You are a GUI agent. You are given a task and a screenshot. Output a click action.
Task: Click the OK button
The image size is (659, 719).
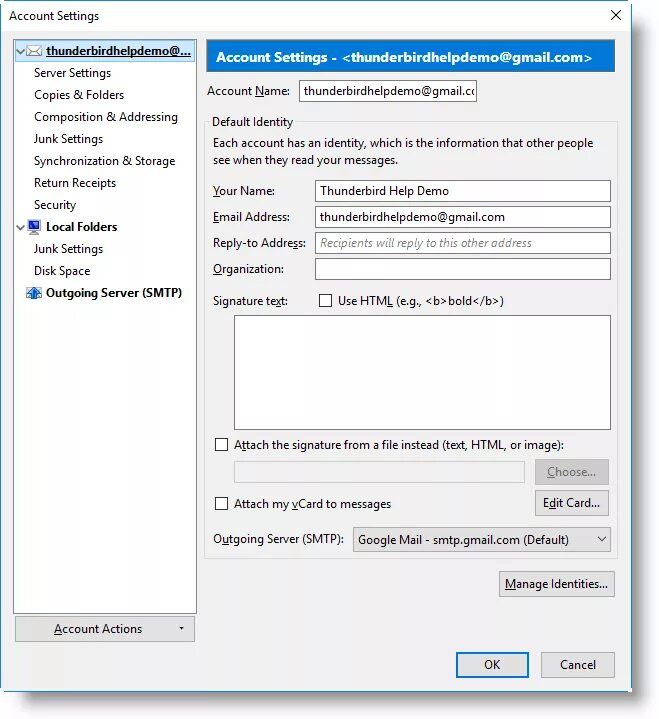pyautogui.click(x=492, y=665)
